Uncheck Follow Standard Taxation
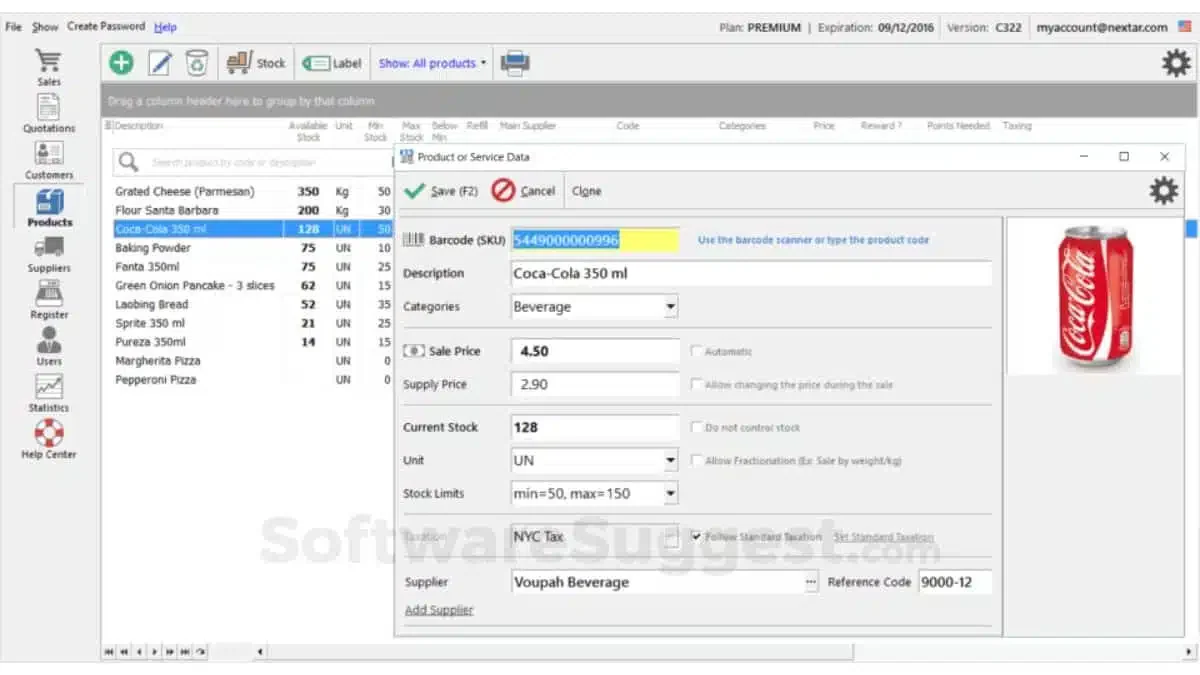The image size is (1200, 675). click(697, 536)
